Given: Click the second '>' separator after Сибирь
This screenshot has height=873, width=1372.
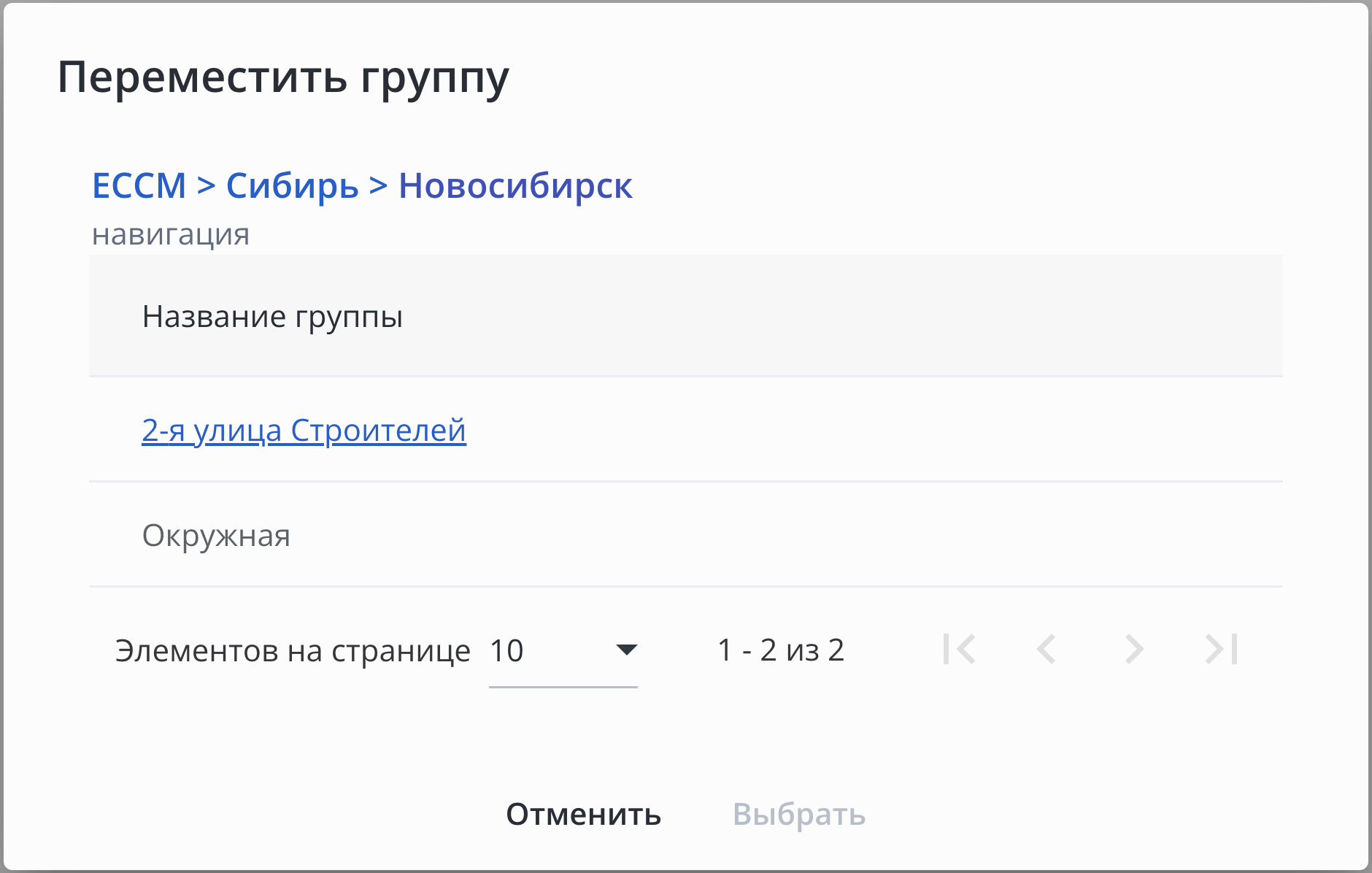Looking at the screenshot, I should pyautogui.click(x=378, y=185).
